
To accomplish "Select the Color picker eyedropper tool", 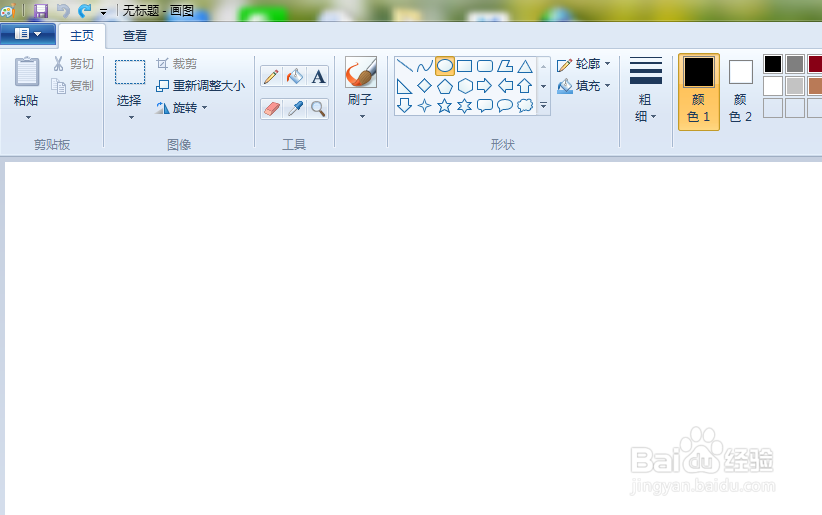I will pyautogui.click(x=295, y=109).
